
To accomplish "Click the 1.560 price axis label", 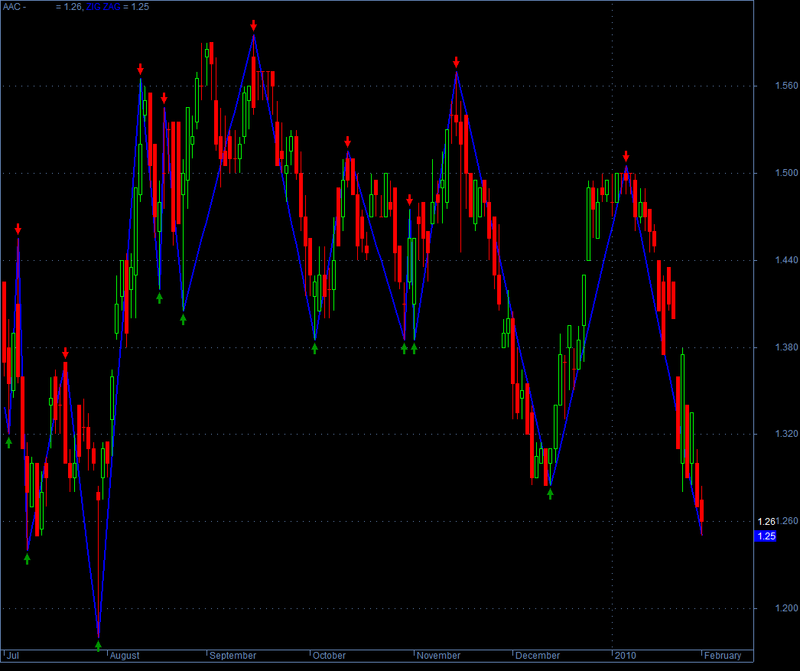I will coord(786,86).
